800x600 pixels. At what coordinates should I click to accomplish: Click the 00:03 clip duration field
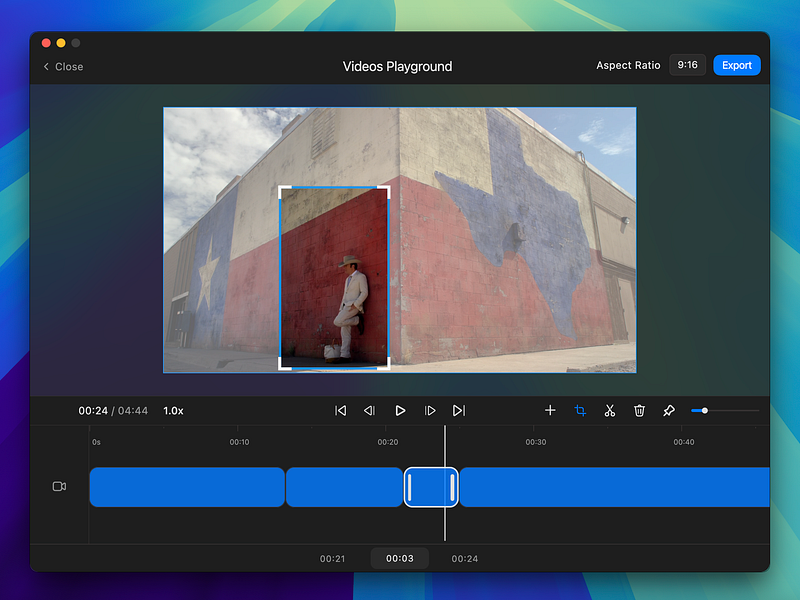(399, 559)
